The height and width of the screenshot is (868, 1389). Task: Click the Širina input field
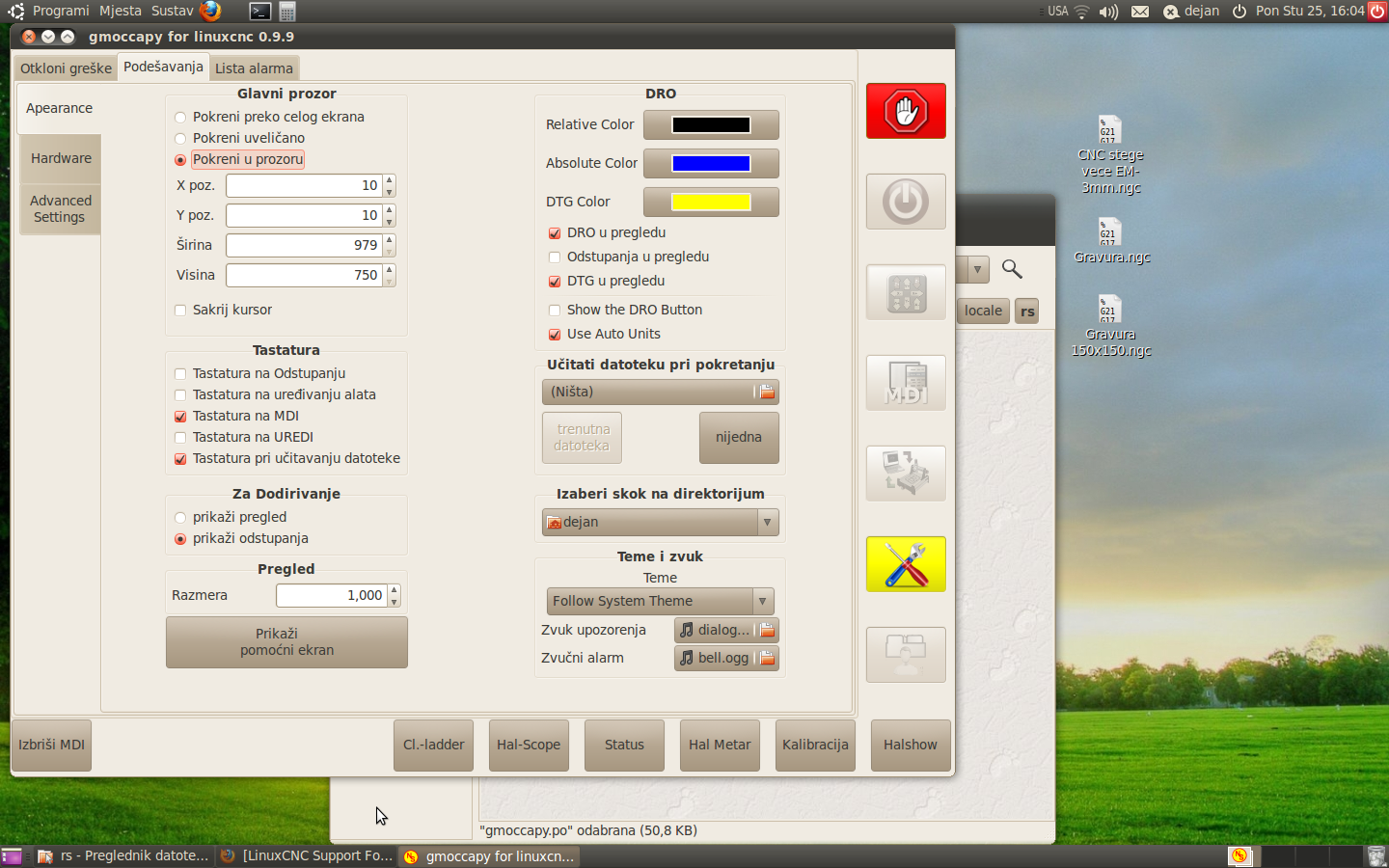[305, 245]
